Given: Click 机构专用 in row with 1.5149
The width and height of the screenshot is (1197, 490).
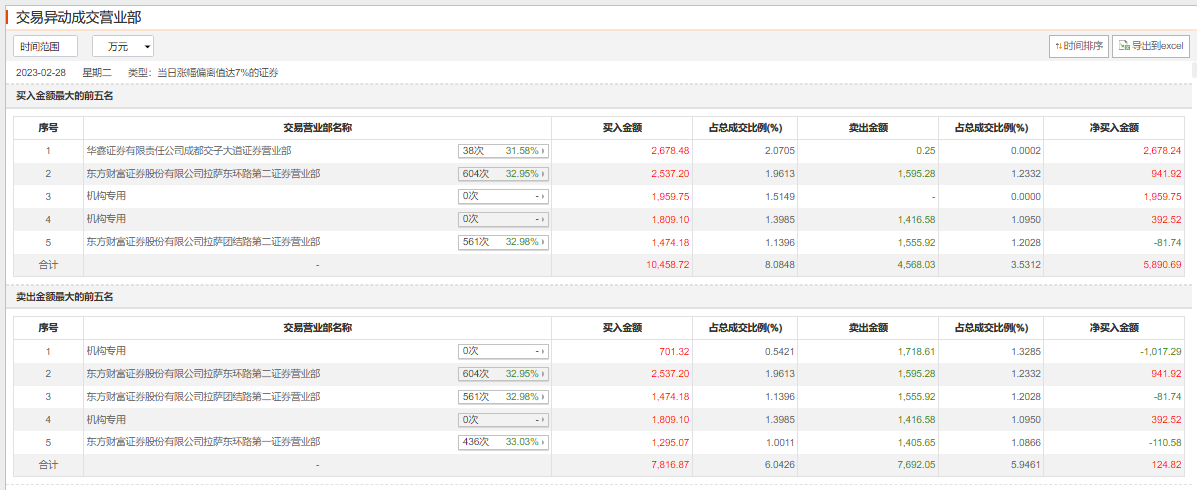Looking at the screenshot, I should click(x=106, y=196).
